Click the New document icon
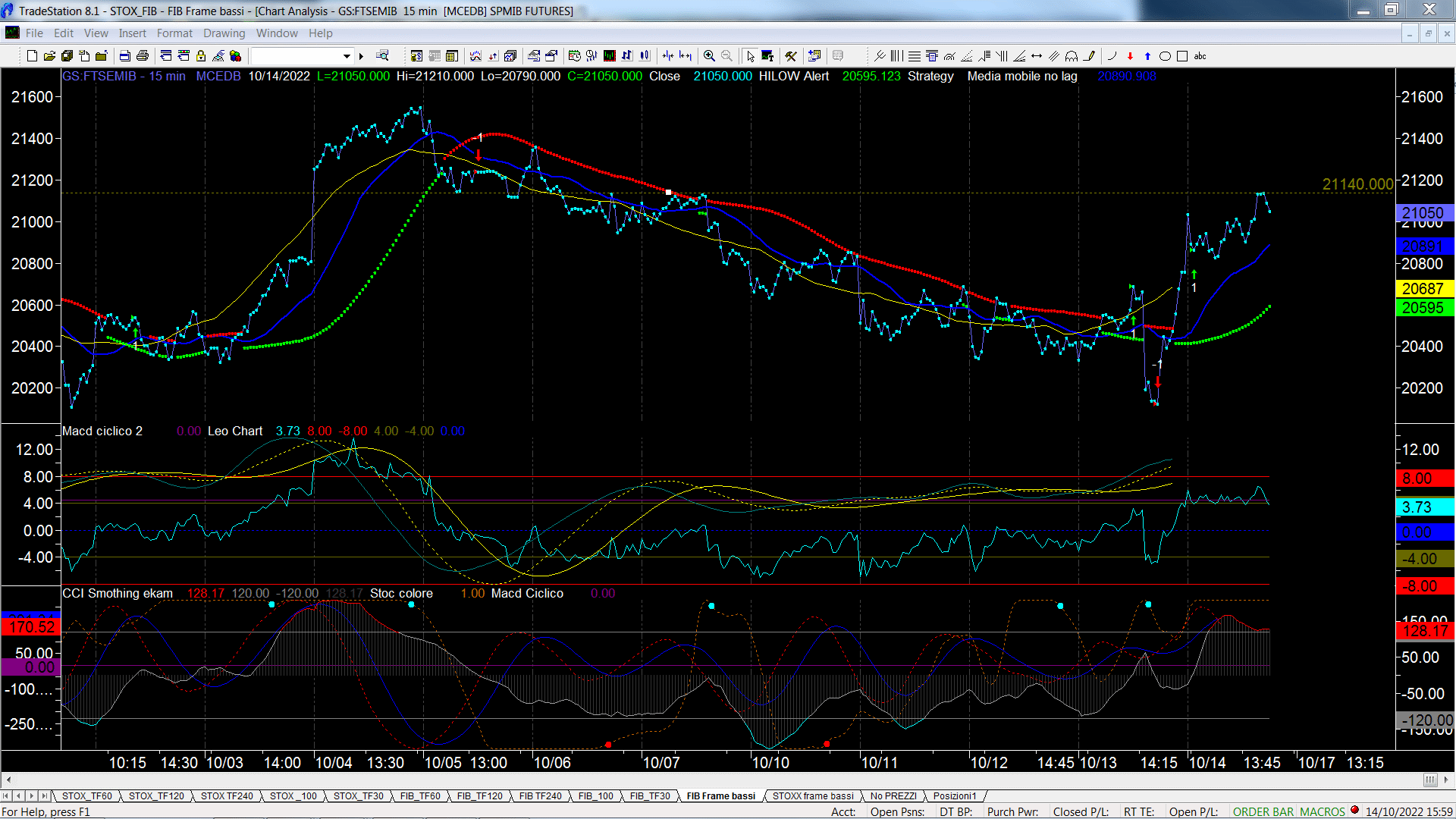1456x819 pixels. click(32, 56)
